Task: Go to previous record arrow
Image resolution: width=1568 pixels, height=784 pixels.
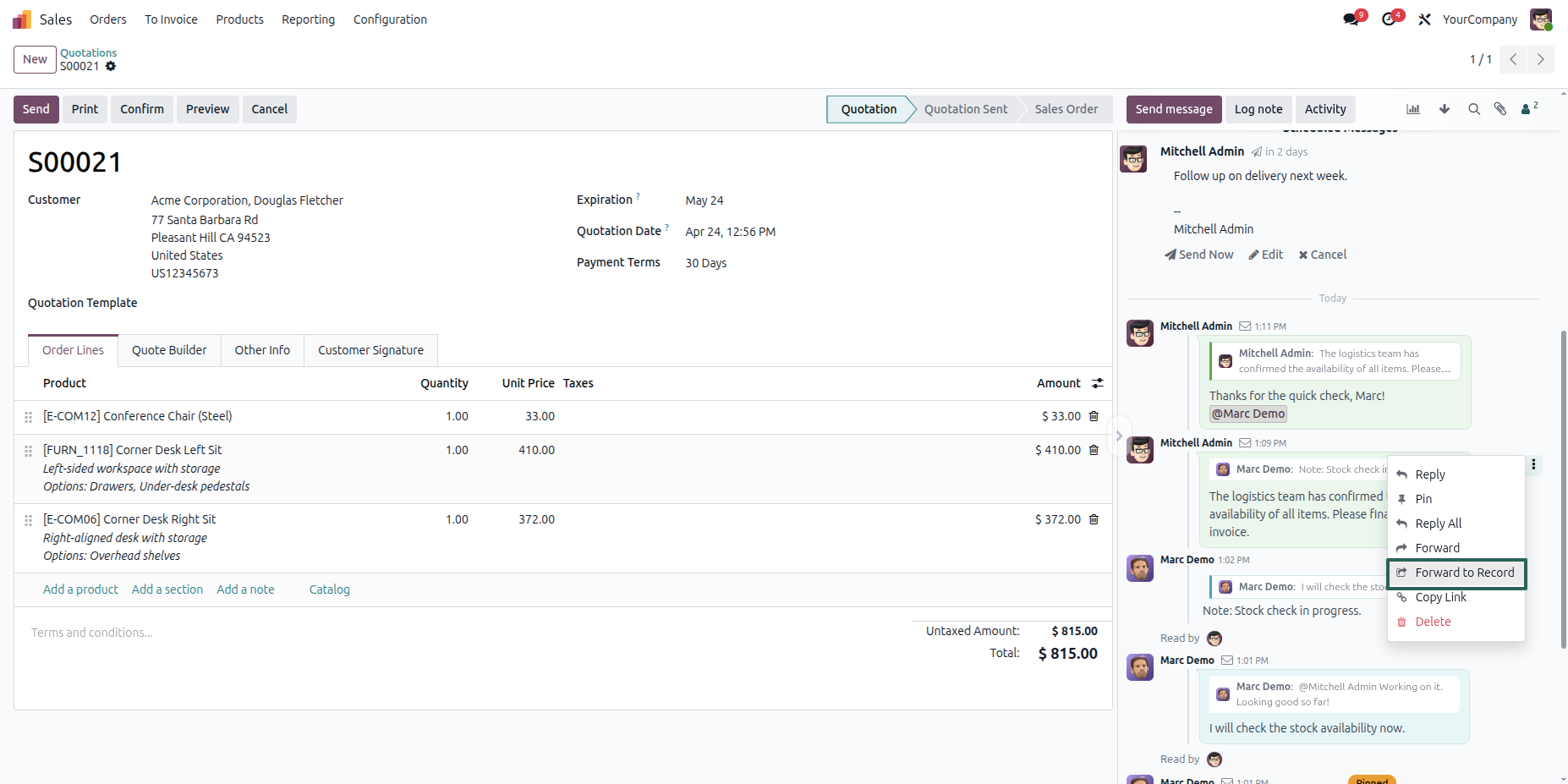Action: click(x=1513, y=59)
